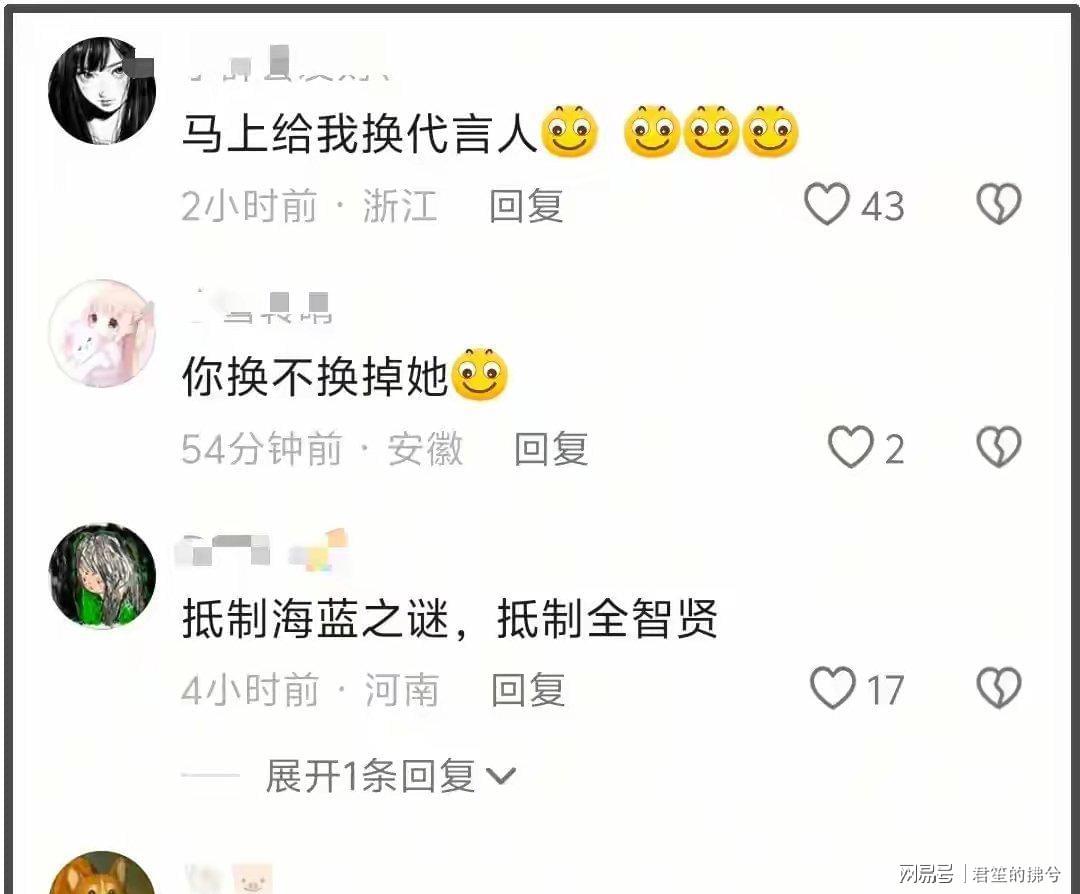
Task: Like the 抵制海蓝之谜 comment
Action: pyautogui.click(x=833, y=688)
